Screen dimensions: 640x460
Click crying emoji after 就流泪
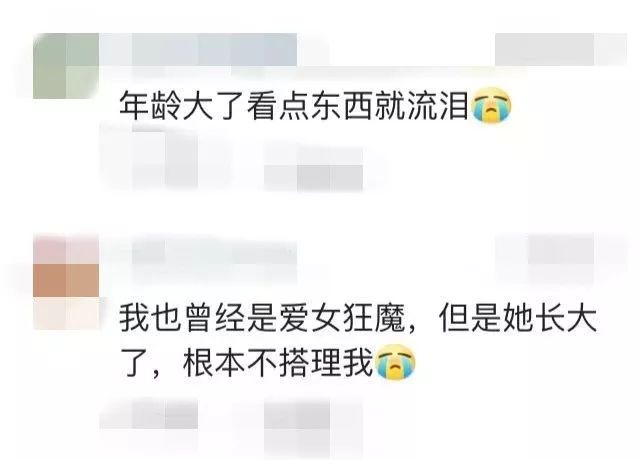tap(491, 105)
